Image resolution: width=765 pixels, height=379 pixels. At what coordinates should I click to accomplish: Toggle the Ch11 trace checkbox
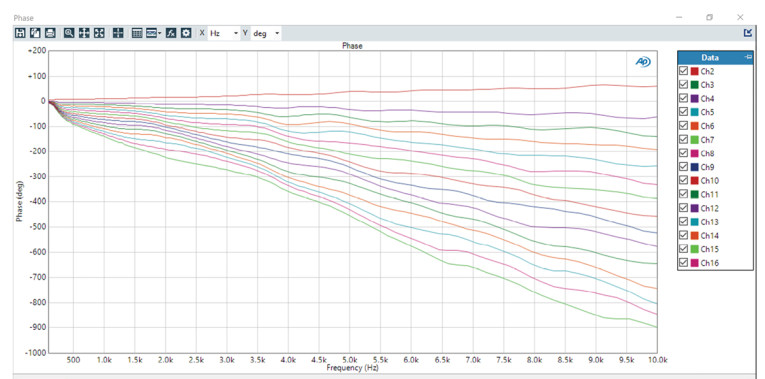(x=684, y=194)
